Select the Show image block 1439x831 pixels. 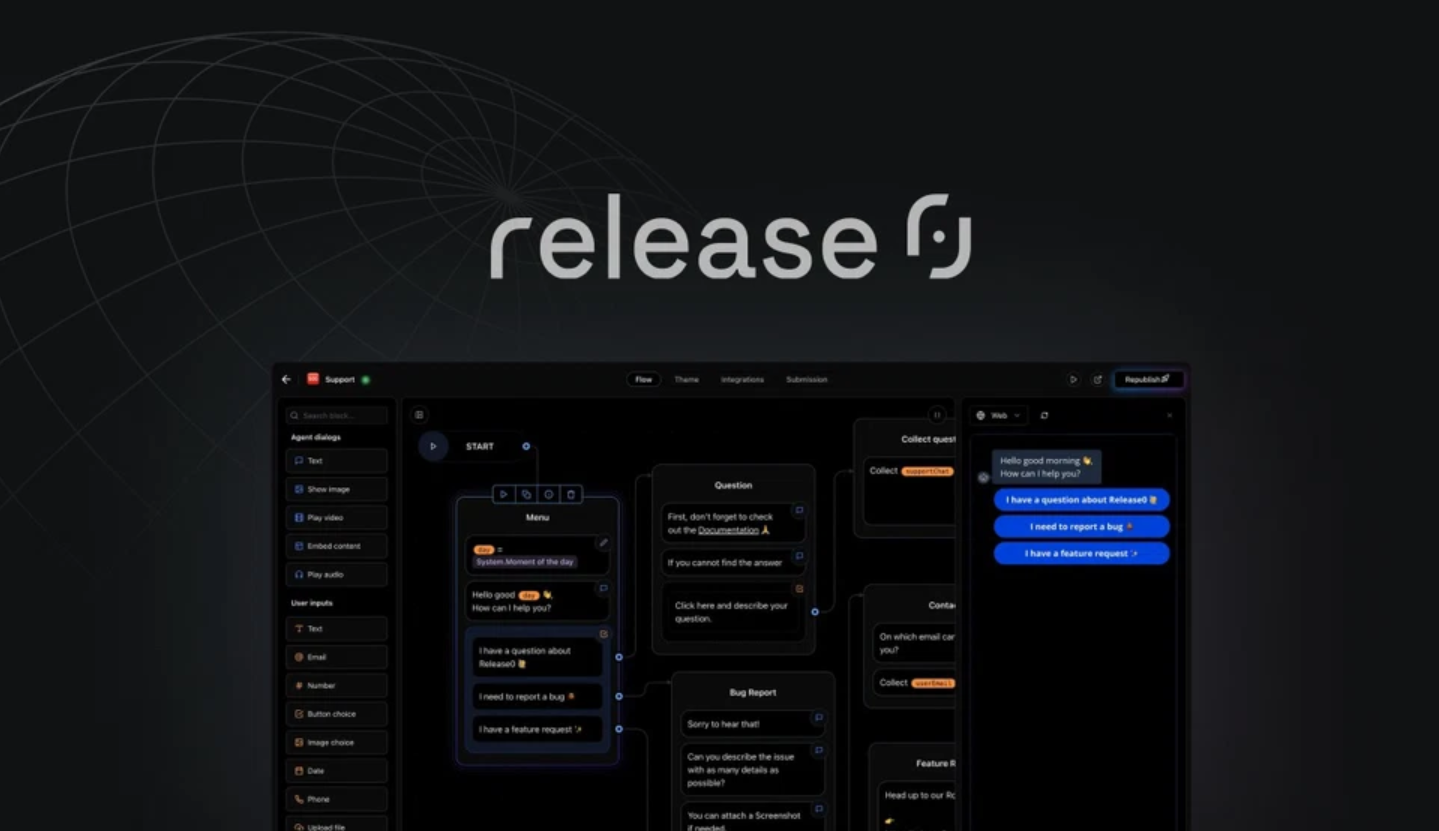point(337,489)
